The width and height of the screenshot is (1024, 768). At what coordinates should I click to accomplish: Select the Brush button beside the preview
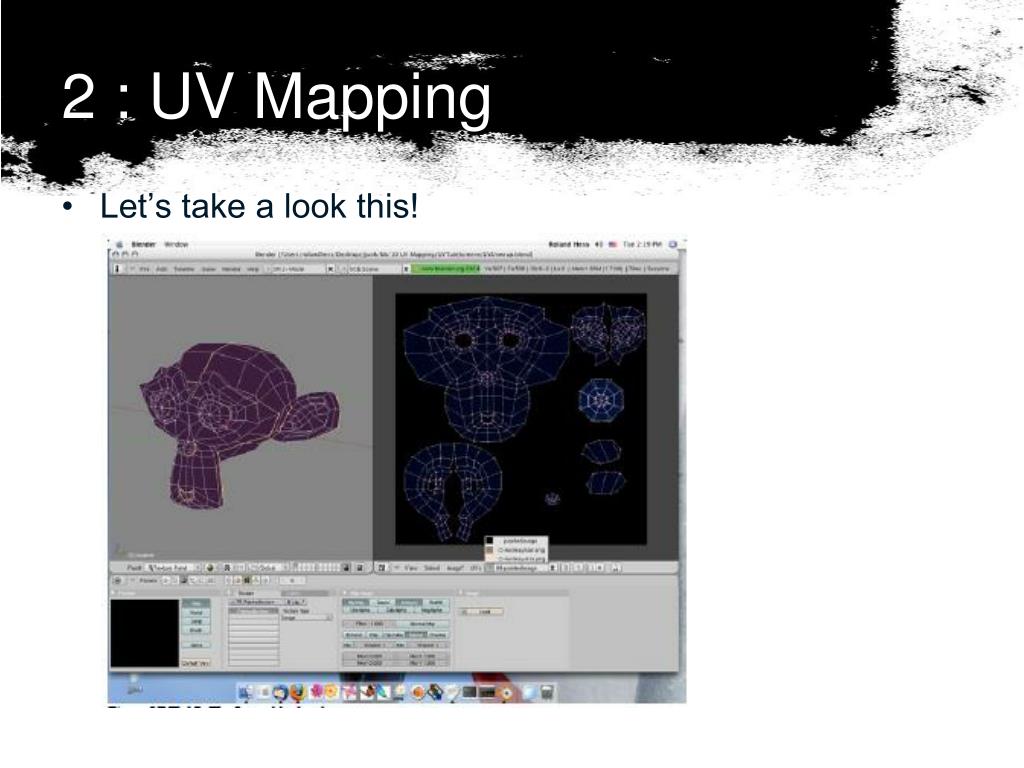[x=195, y=630]
